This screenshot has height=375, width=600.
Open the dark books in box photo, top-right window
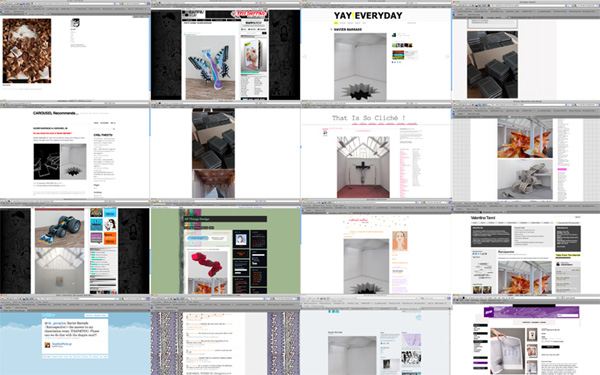(492, 64)
